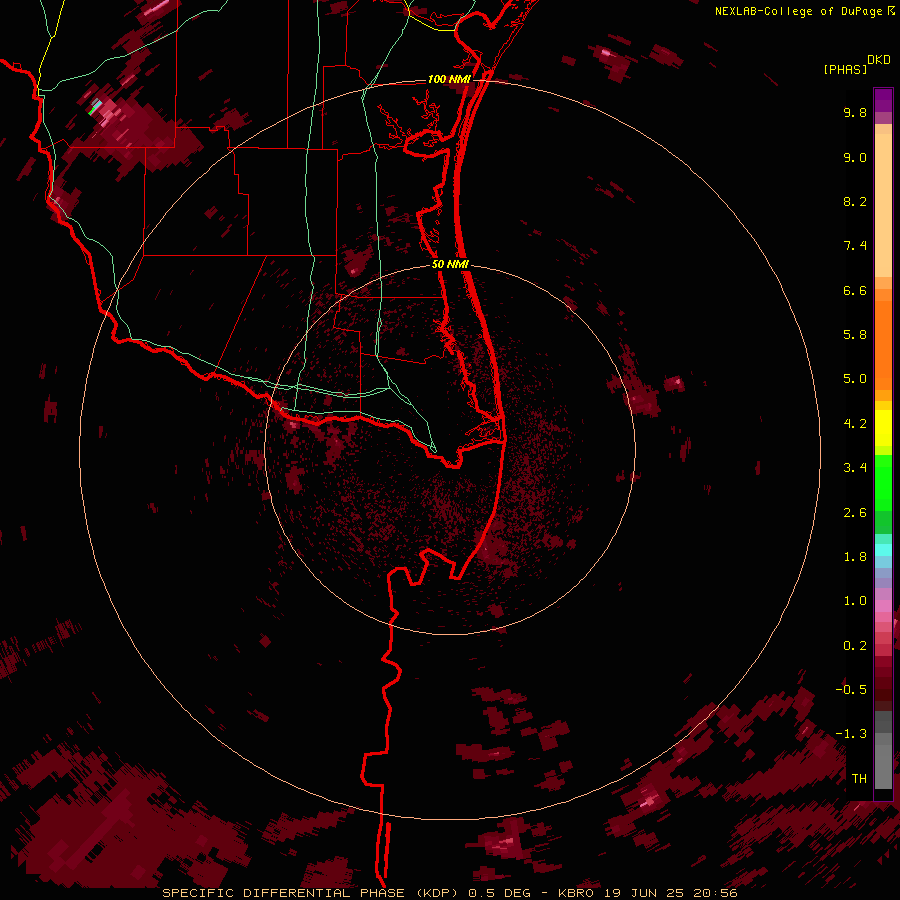Viewport: 900px width, 900px height.
Task: Click the 19 JUN 25 20:56 timestamp
Action: pyautogui.click(x=670, y=893)
